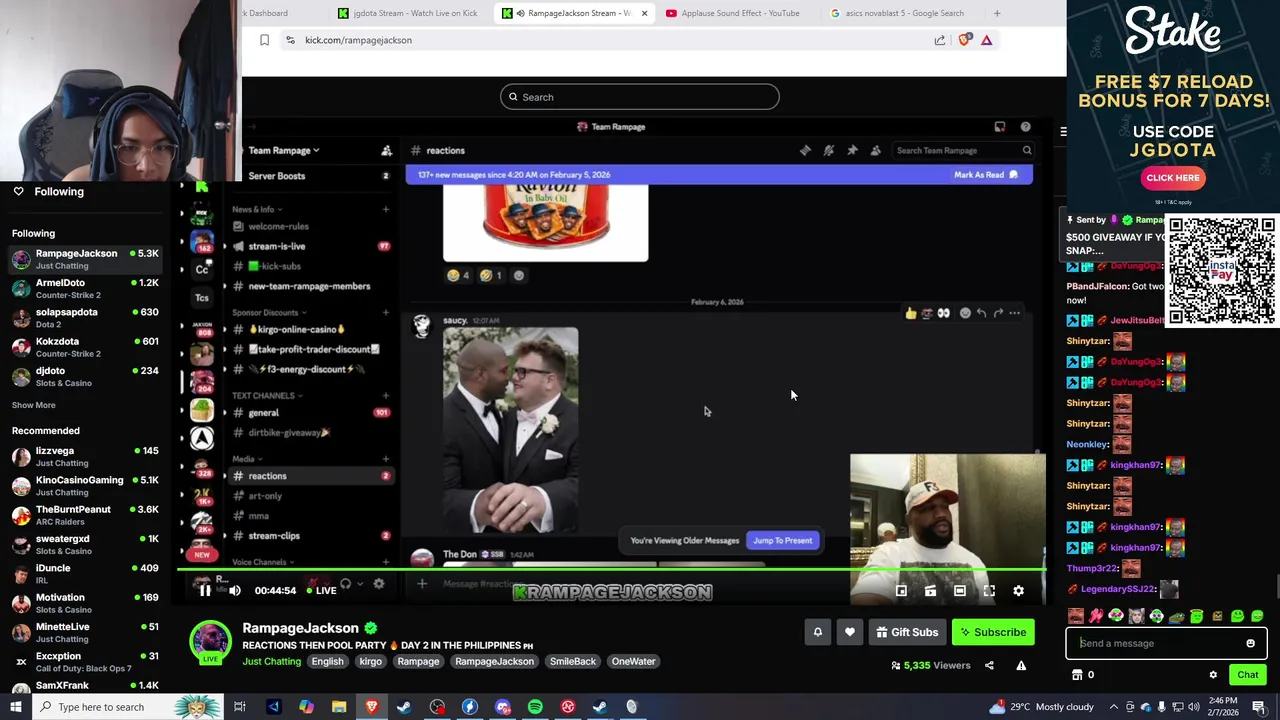Enable picture-in-picture mini player
Image resolution: width=1280 pixels, height=720 pixels.
pyautogui.click(x=901, y=590)
